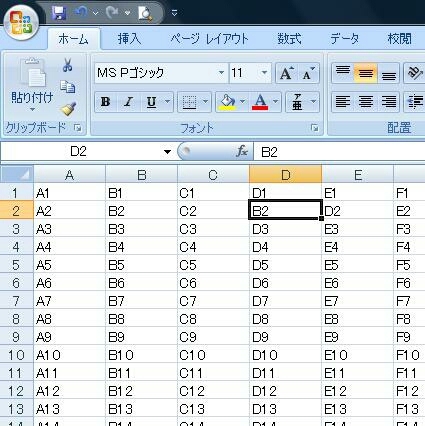The width and height of the screenshot is (425, 426).
Task: Open the undo history dropdown arrow
Action: (x=96, y=13)
